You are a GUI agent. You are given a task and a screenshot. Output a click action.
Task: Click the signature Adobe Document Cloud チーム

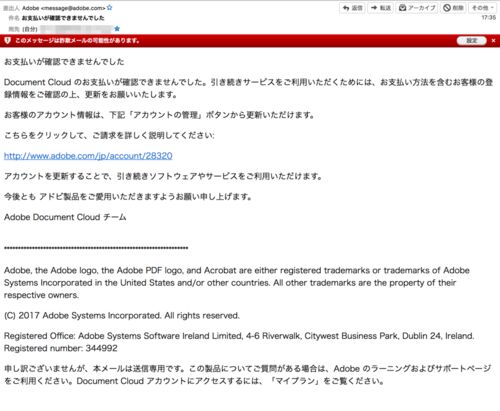point(65,217)
